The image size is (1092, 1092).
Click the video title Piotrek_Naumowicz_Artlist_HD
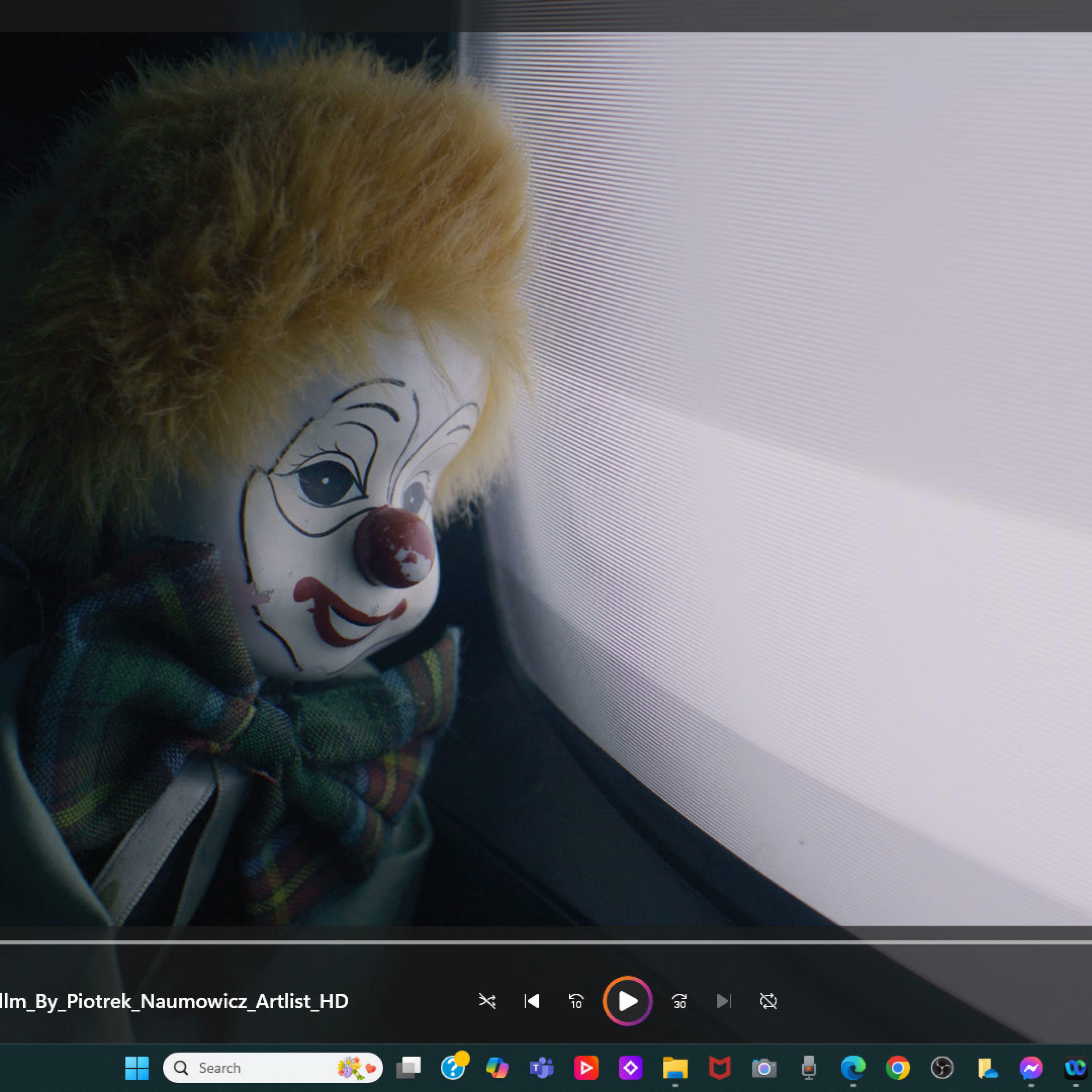point(174,1001)
